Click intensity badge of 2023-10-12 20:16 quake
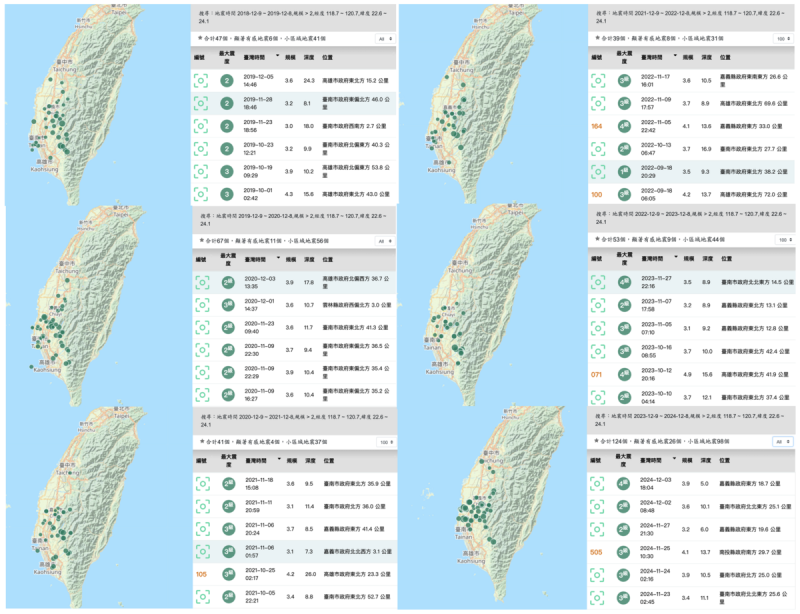This screenshot has width=800, height=614. click(624, 374)
